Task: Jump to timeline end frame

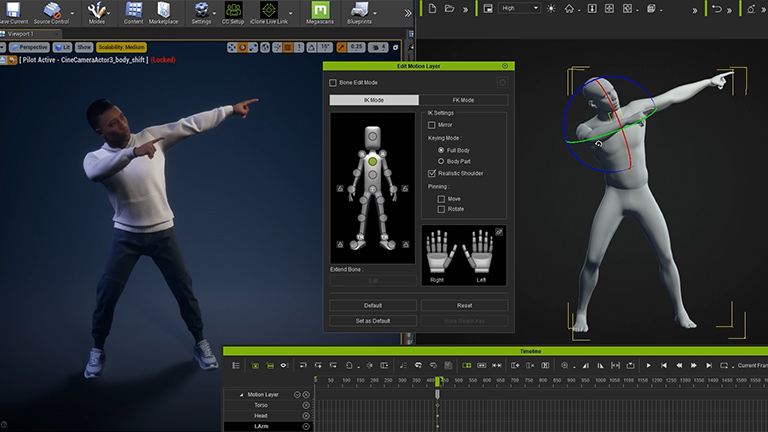Action: pyautogui.click(x=708, y=365)
